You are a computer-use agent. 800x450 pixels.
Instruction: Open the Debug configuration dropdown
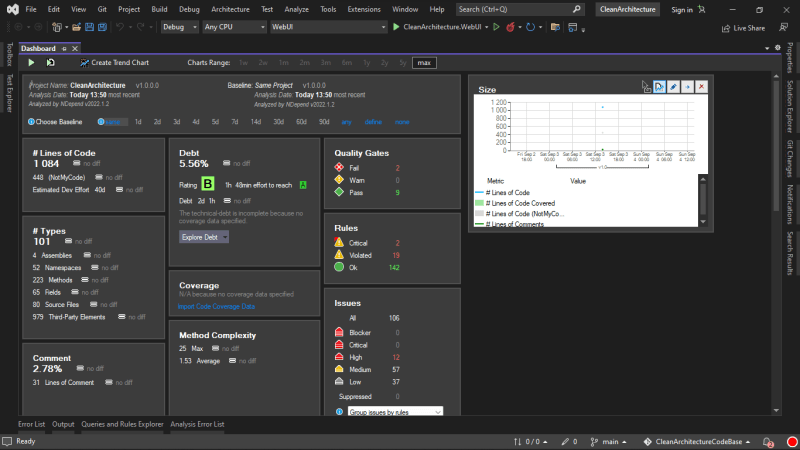tap(180, 27)
